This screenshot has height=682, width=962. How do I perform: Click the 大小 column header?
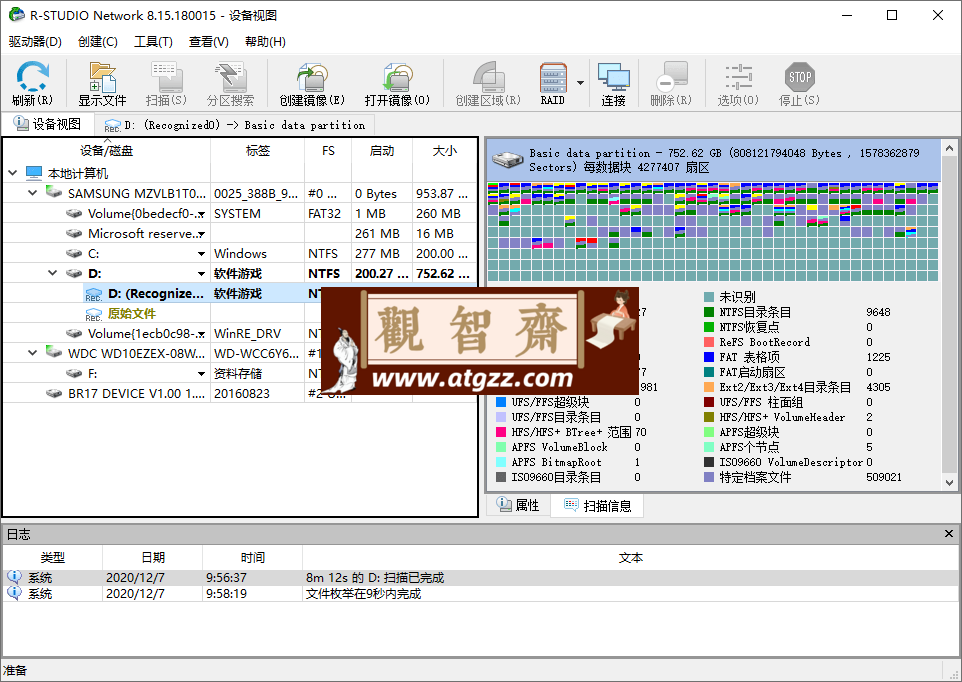click(x=444, y=151)
